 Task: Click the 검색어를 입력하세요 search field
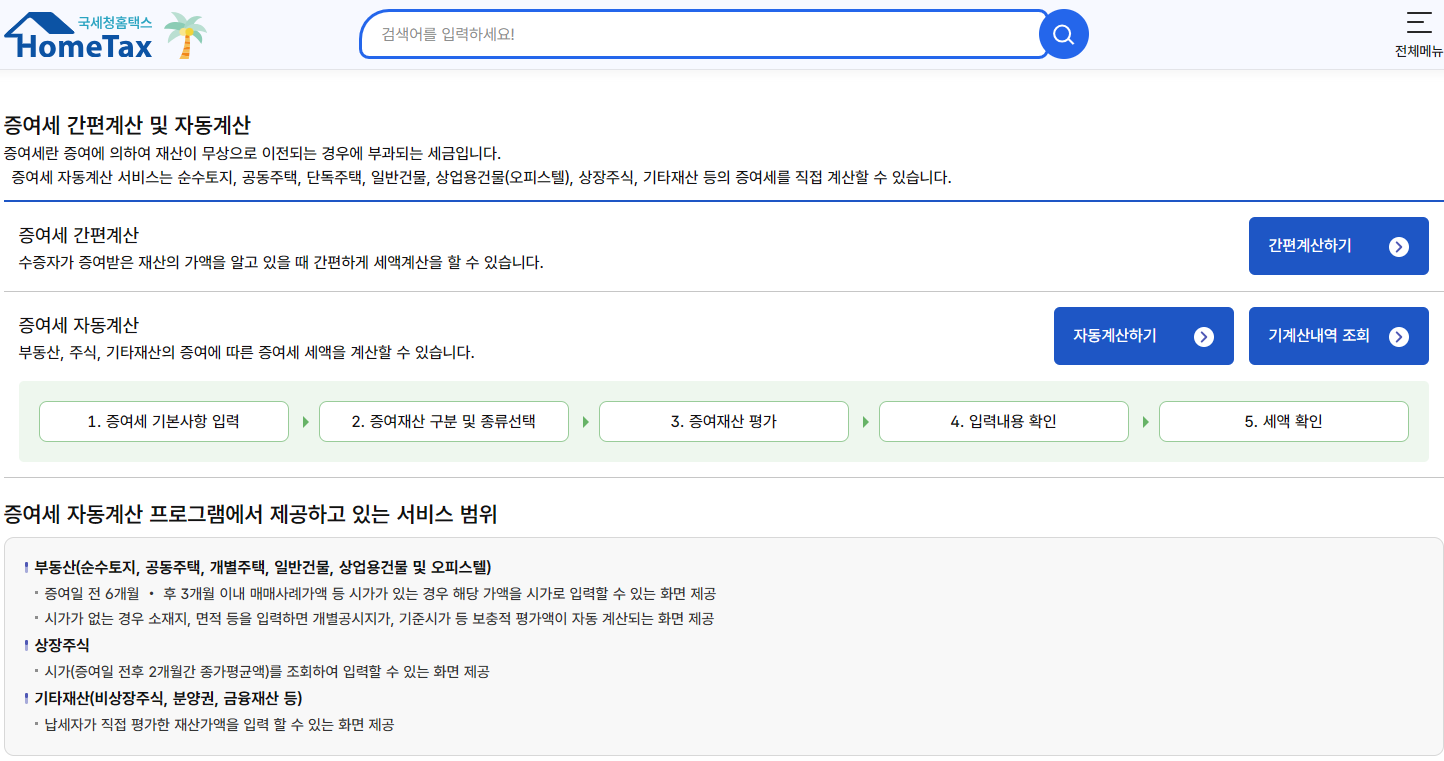coord(700,35)
